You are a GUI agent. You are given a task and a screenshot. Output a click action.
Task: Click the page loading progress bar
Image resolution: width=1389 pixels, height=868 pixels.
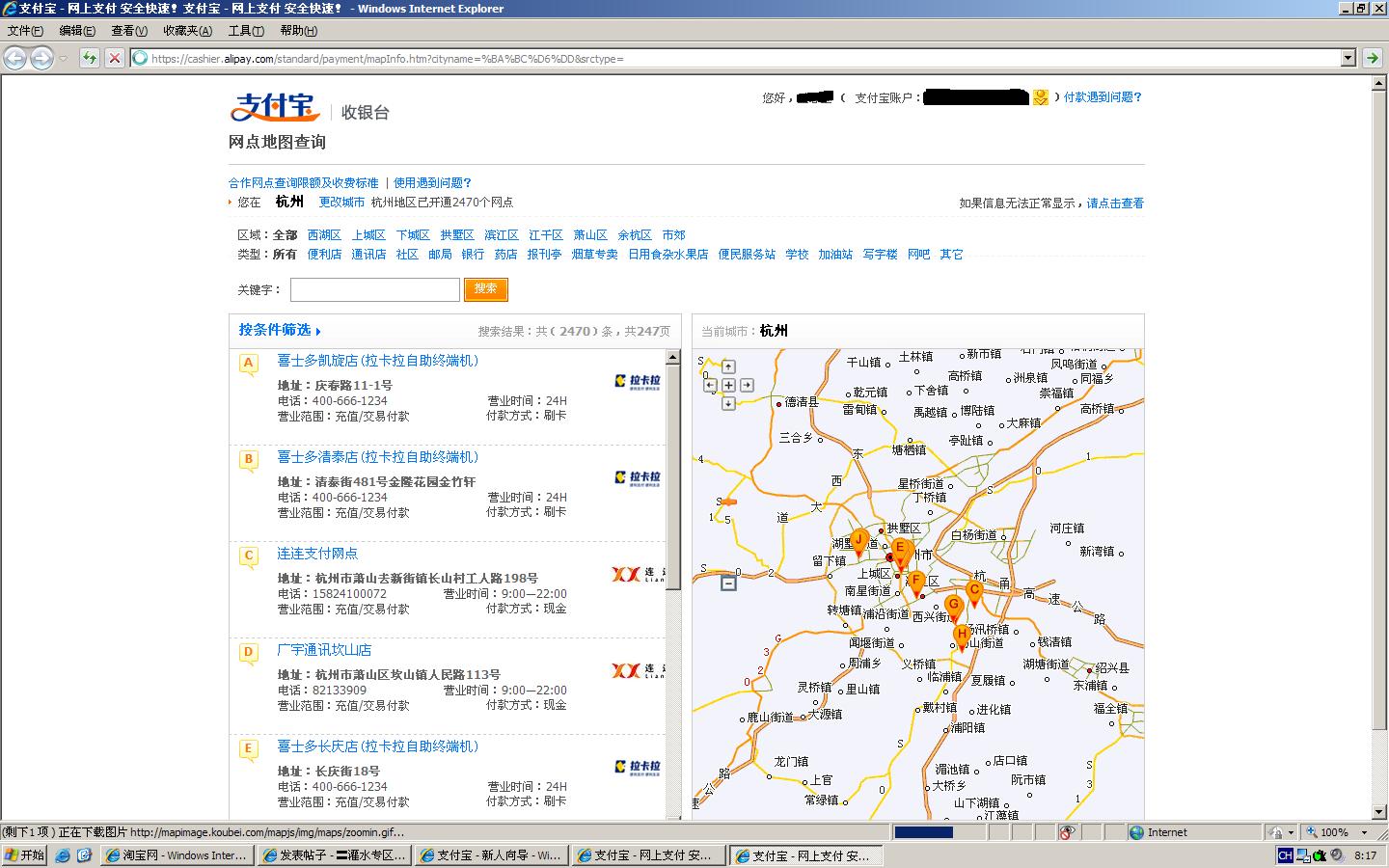924,832
